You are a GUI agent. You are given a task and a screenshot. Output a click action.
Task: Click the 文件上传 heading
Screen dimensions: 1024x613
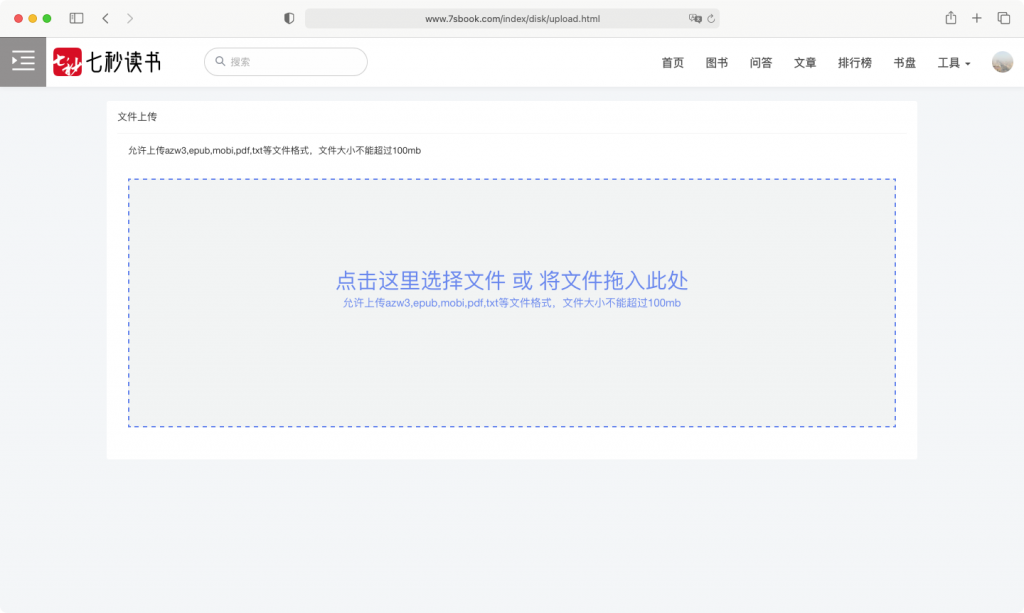137,117
